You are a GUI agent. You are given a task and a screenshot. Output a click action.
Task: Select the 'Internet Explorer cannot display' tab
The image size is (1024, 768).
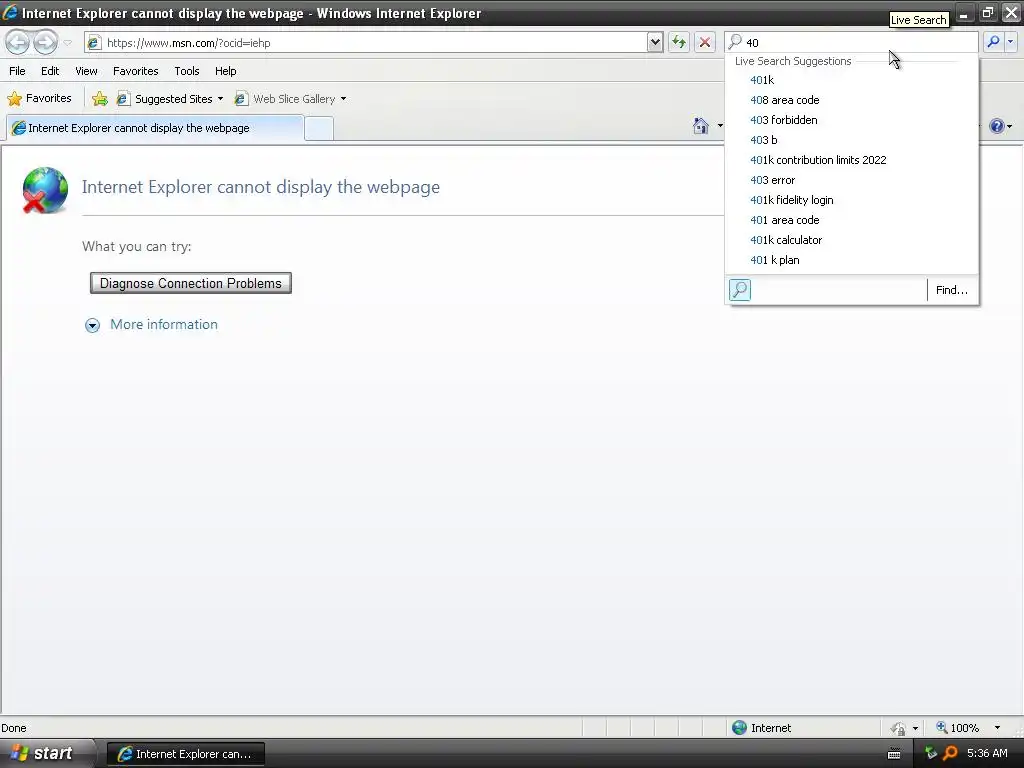pos(155,128)
